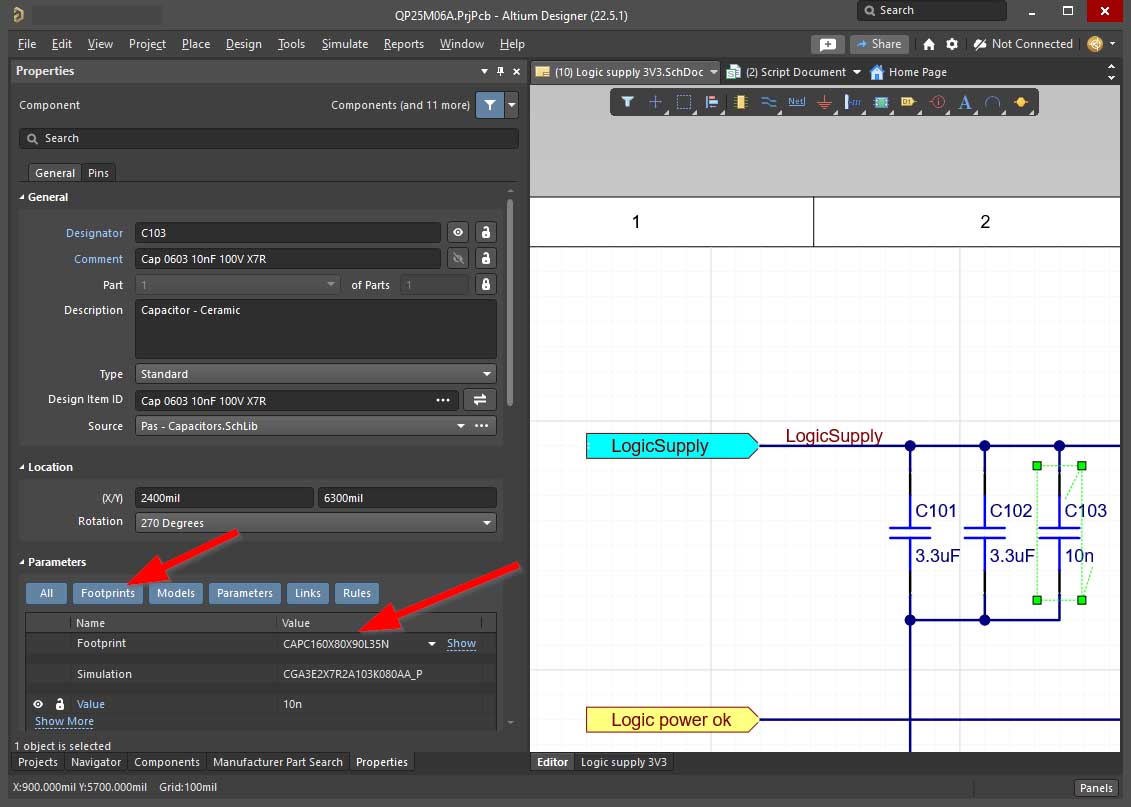Open the settings gear icon
Viewport: 1131px width, 807px height.
[x=952, y=44]
